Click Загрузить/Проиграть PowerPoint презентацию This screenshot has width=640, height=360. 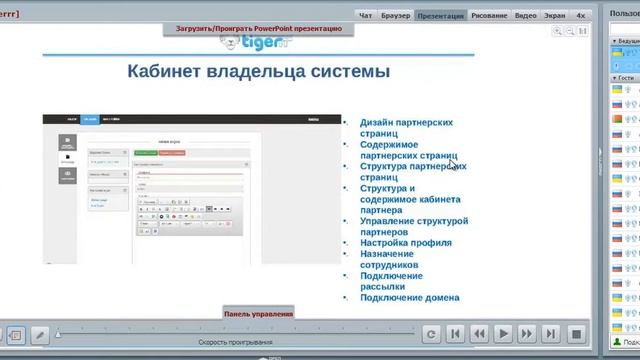259,29
